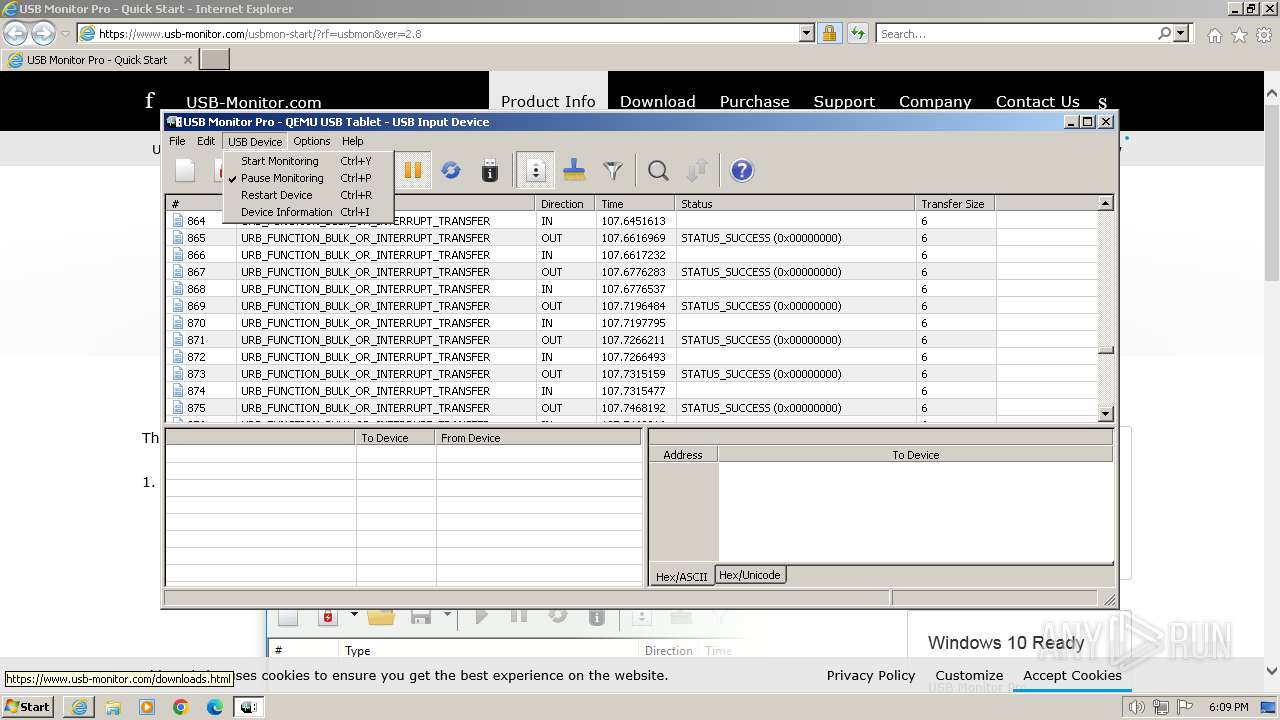Click the grayed Find next arrows icon
This screenshot has width=1280, height=720.
pyautogui.click(x=698, y=171)
